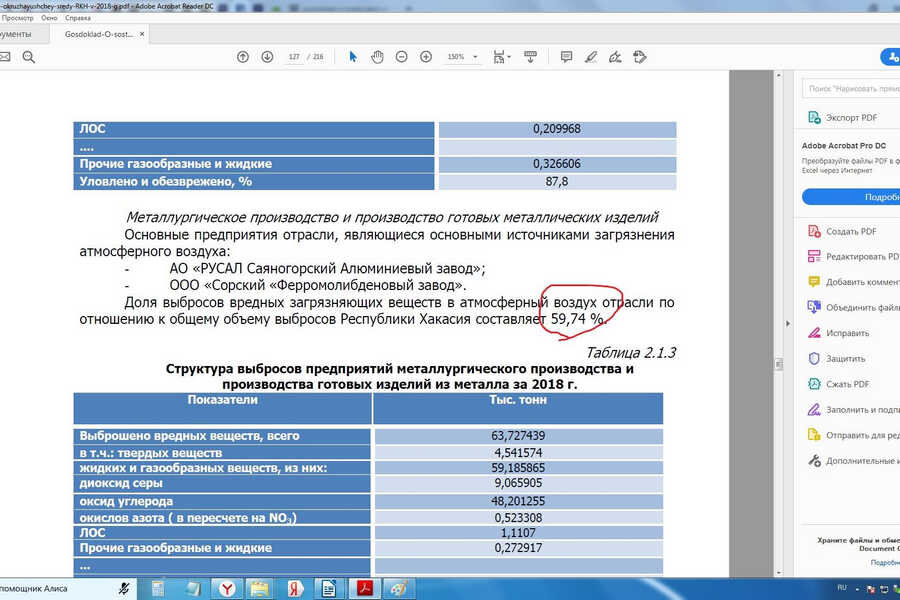
Task: Click the value 0,326606 in the top table
Action: [557, 164]
